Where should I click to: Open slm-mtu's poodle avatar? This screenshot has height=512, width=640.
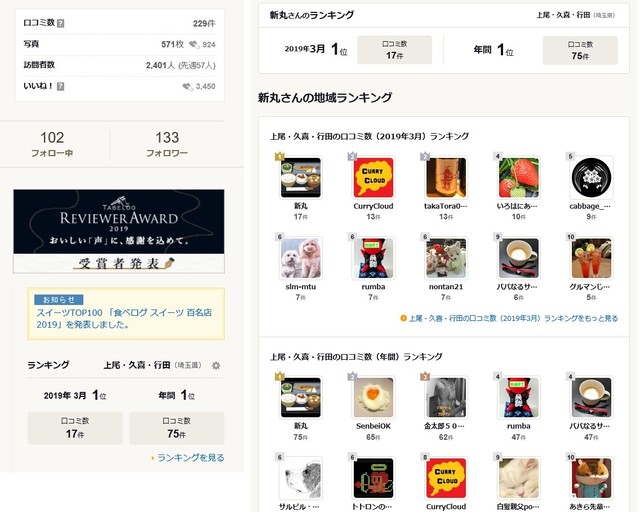click(x=300, y=258)
